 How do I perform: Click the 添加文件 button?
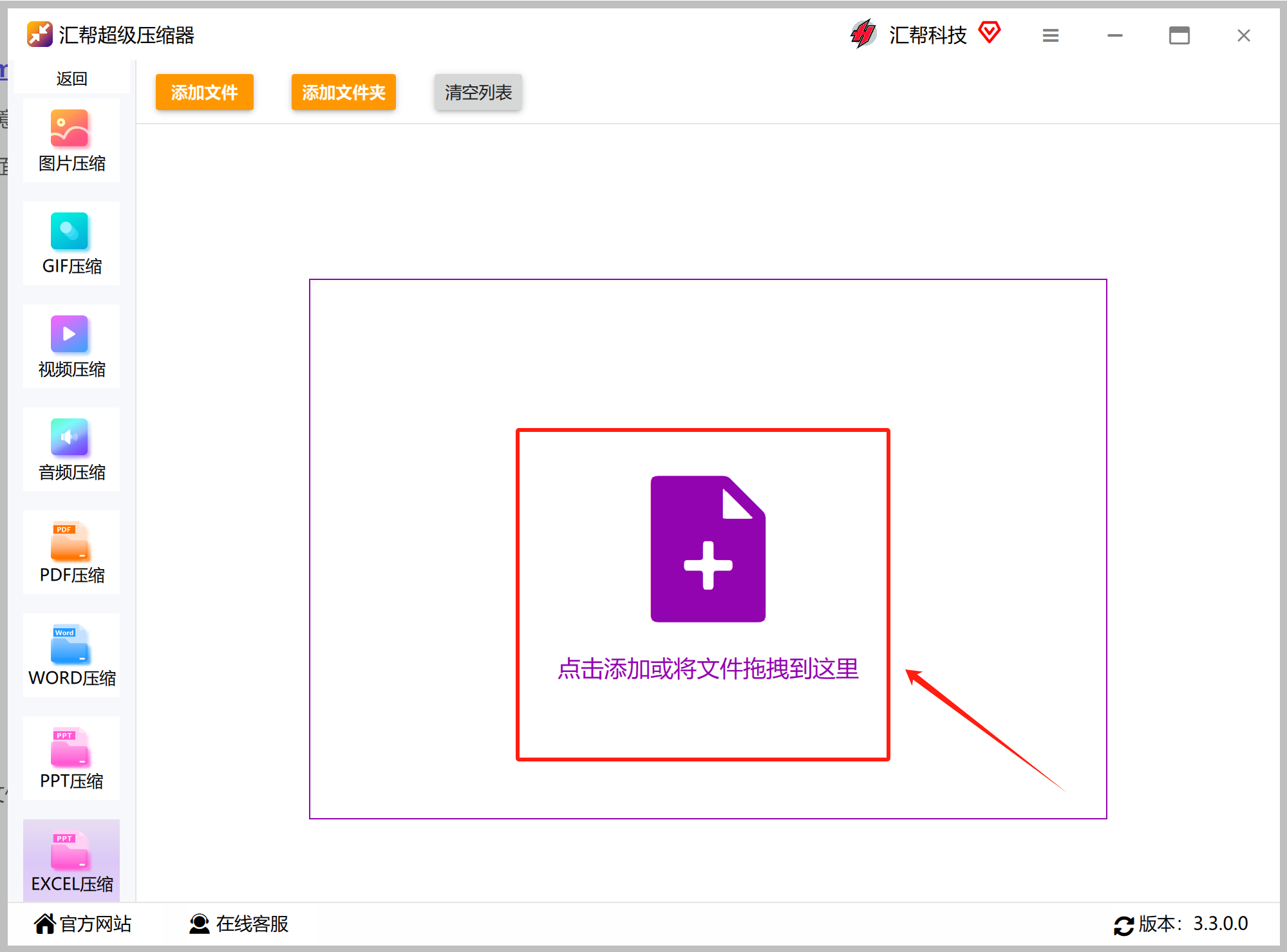(205, 92)
